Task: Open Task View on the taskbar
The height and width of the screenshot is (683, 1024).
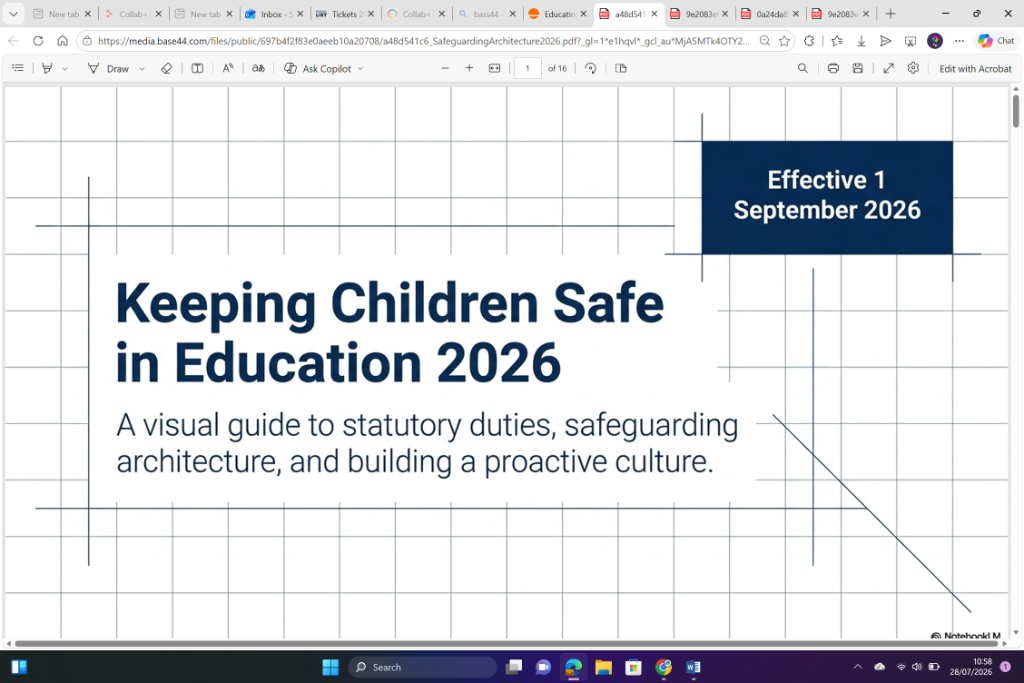Action: [514, 667]
